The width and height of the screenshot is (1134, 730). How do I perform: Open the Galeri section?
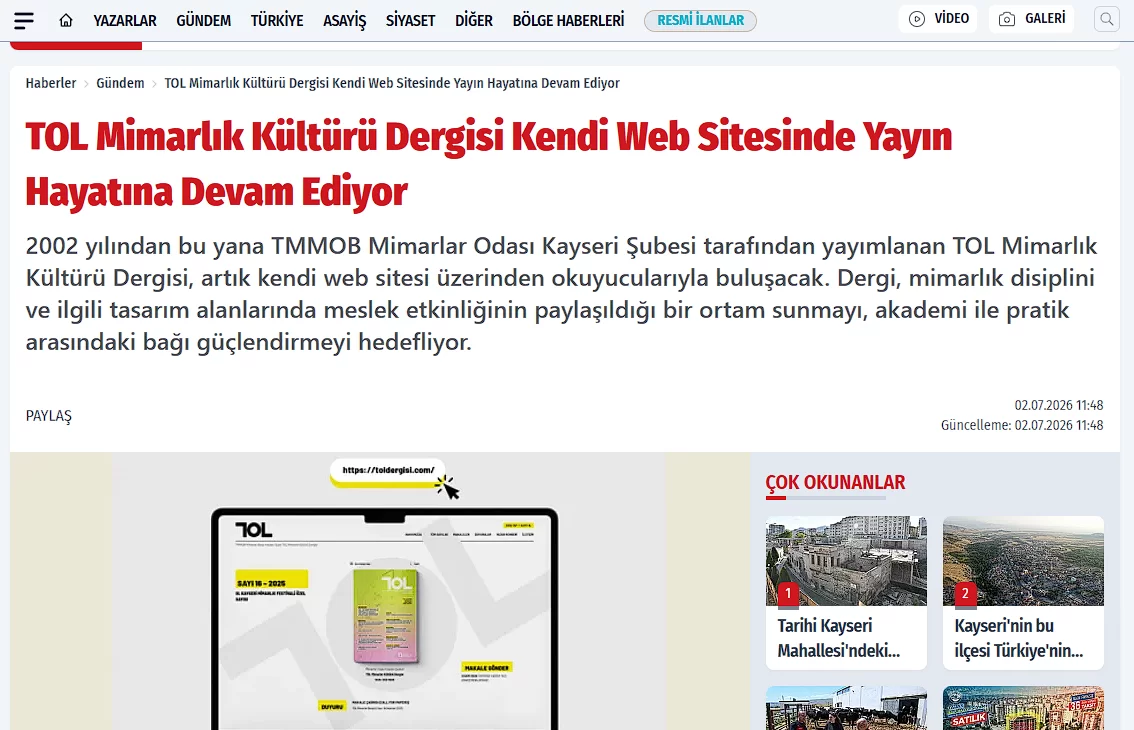[1031, 19]
